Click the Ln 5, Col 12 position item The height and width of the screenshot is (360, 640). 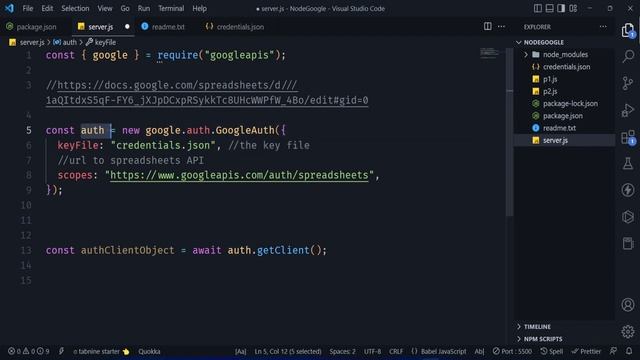point(288,351)
